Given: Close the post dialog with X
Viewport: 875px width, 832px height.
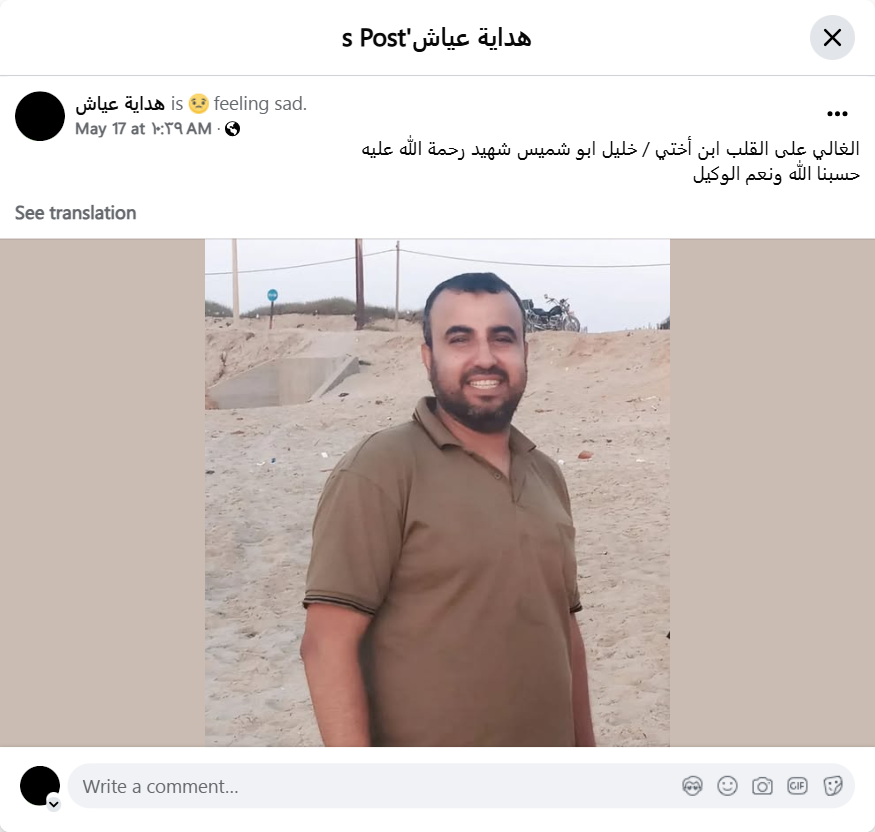Looking at the screenshot, I should coord(832,38).
